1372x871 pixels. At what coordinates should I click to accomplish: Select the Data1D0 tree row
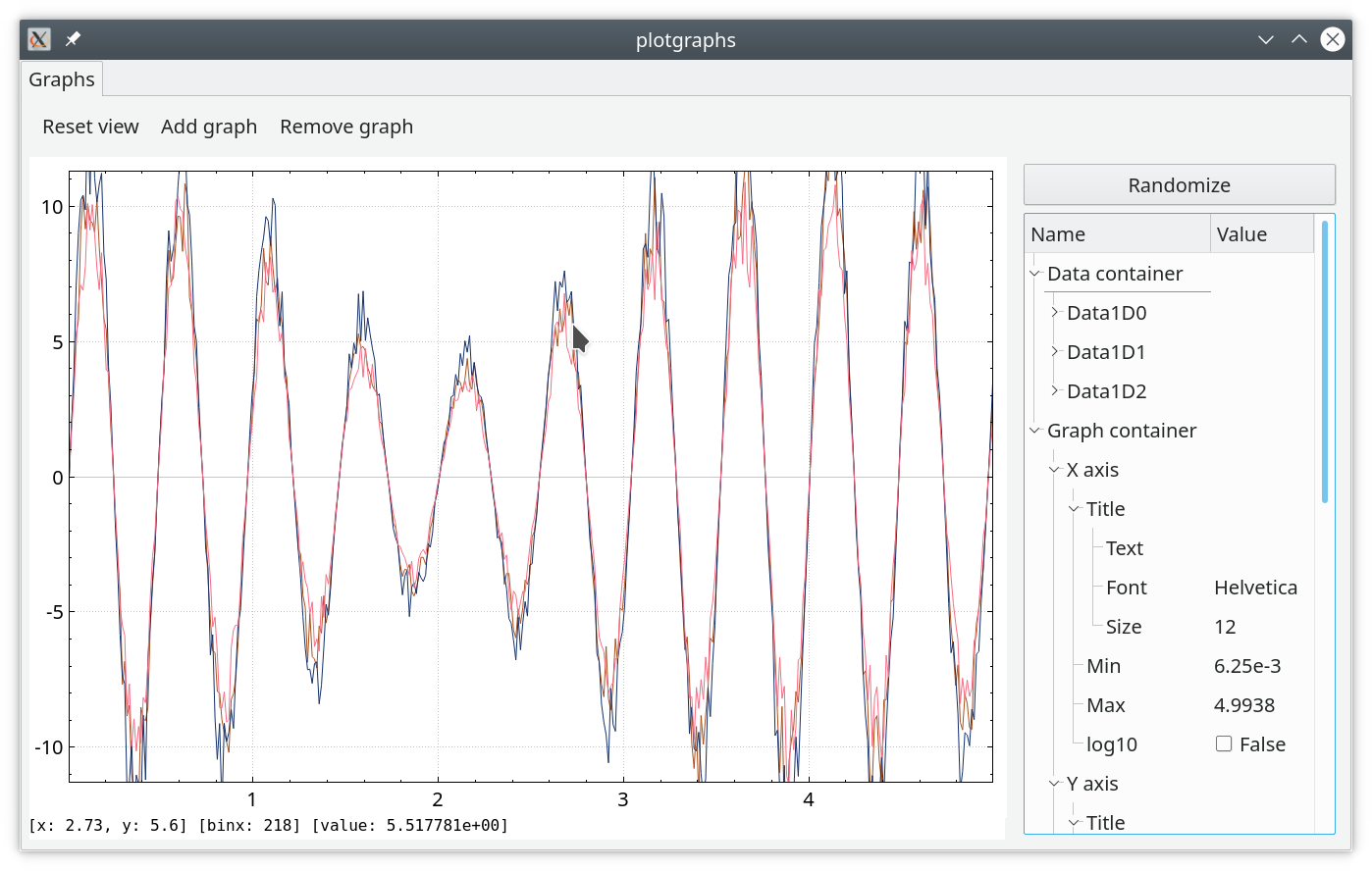click(x=1107, y=313)
